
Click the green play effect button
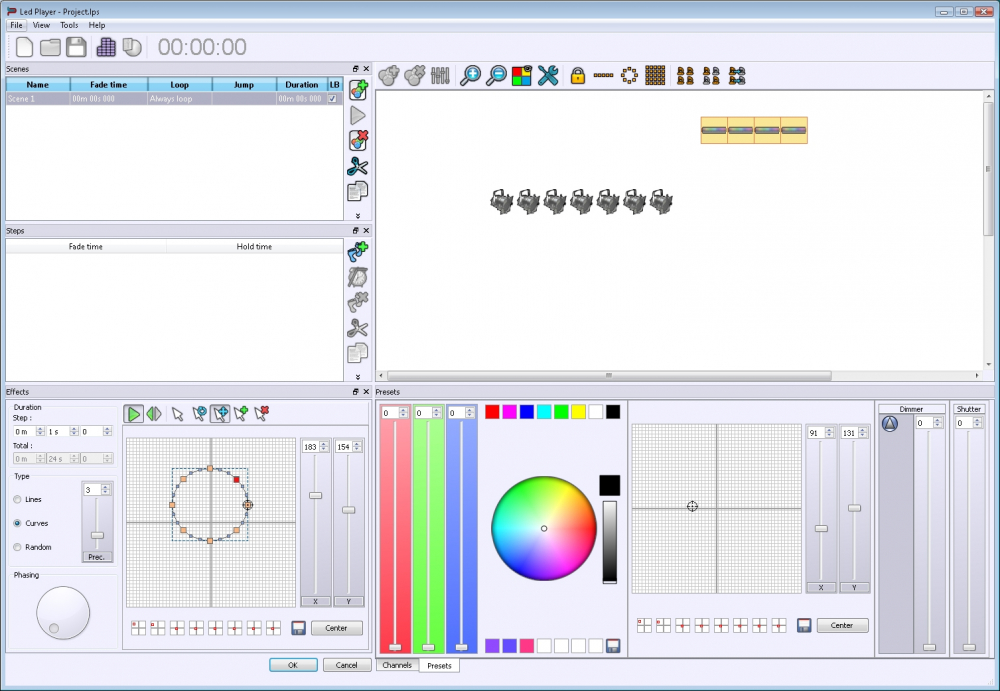click(134, 413)
